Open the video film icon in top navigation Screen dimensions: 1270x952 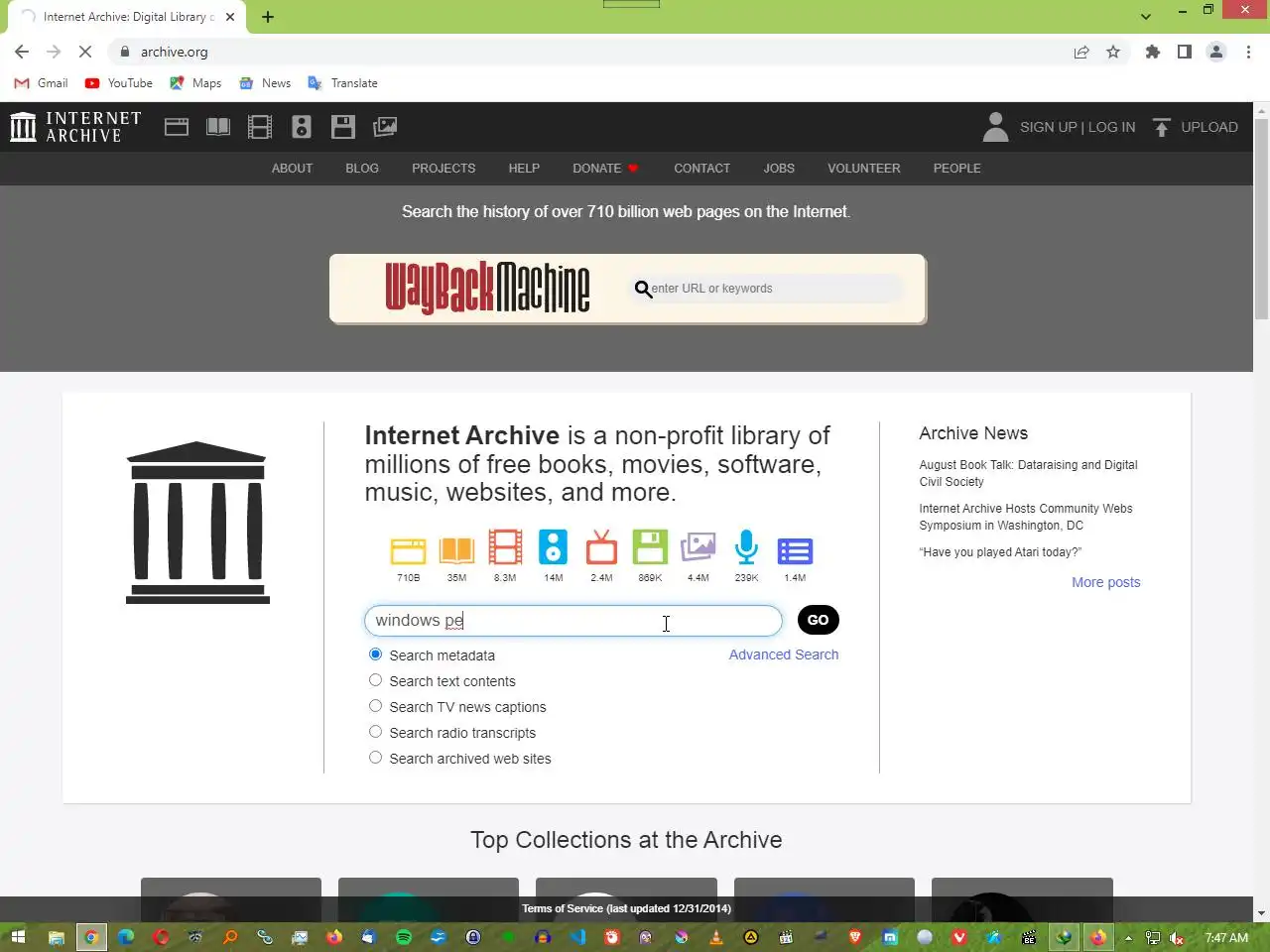click(x=260, y=127)
